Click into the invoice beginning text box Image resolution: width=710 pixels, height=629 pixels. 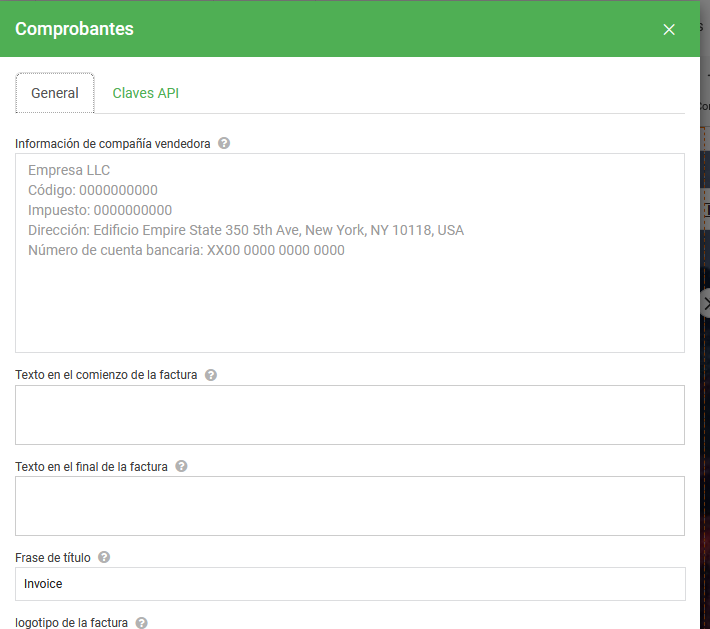tap(350, 415)
